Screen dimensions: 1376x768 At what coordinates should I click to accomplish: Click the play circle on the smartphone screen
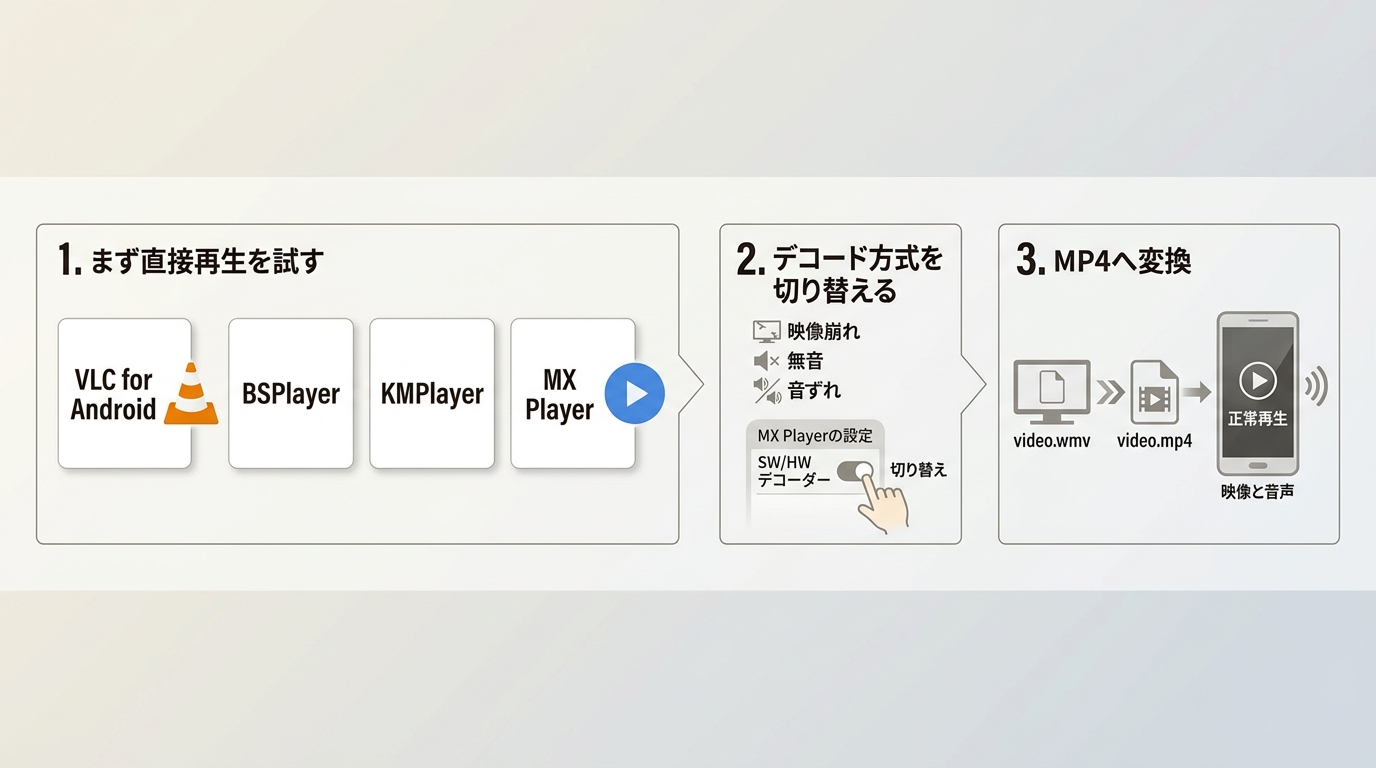click(1258, 380)
